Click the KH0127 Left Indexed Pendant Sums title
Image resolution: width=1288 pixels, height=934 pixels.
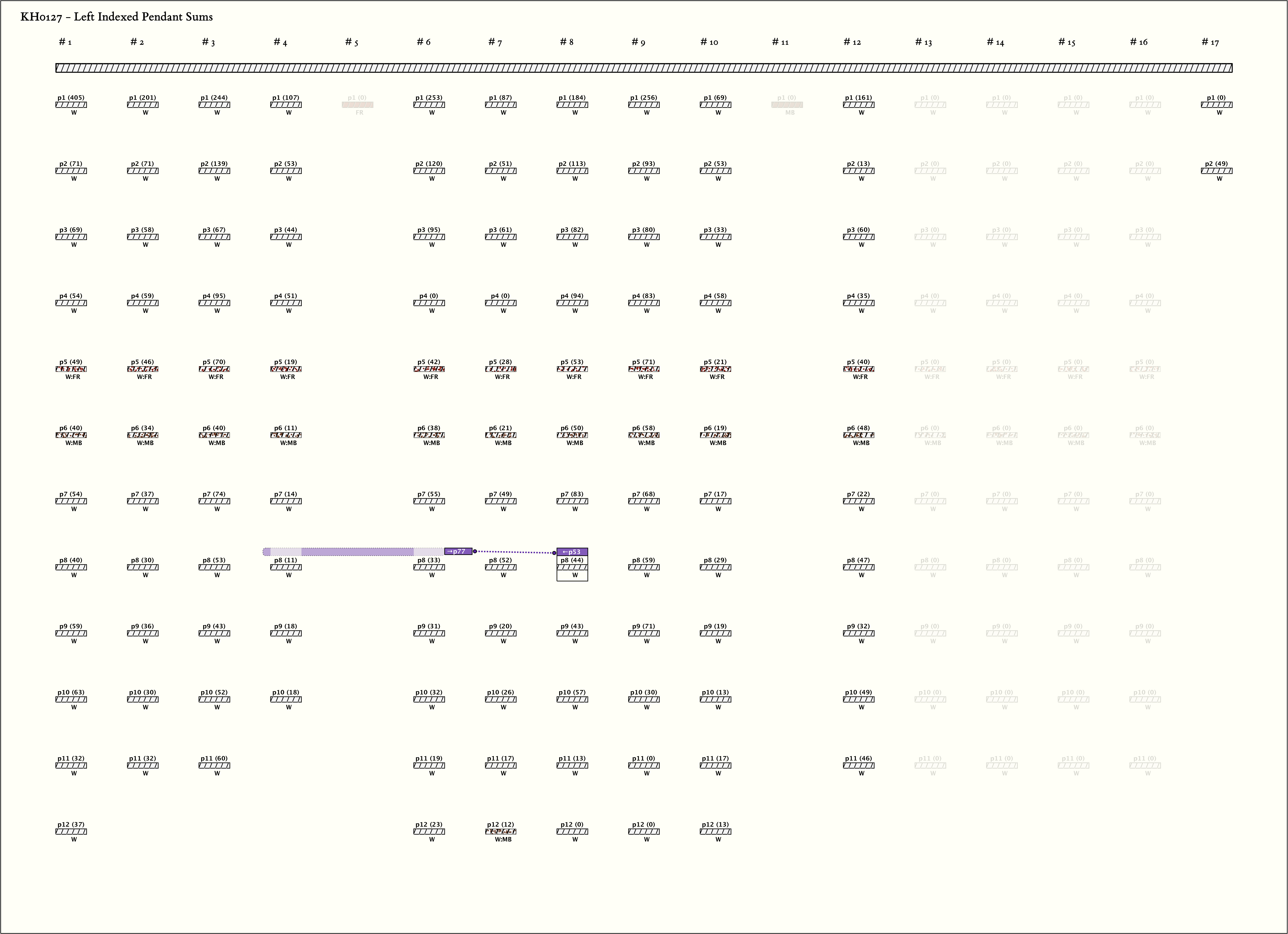point(116,17)
